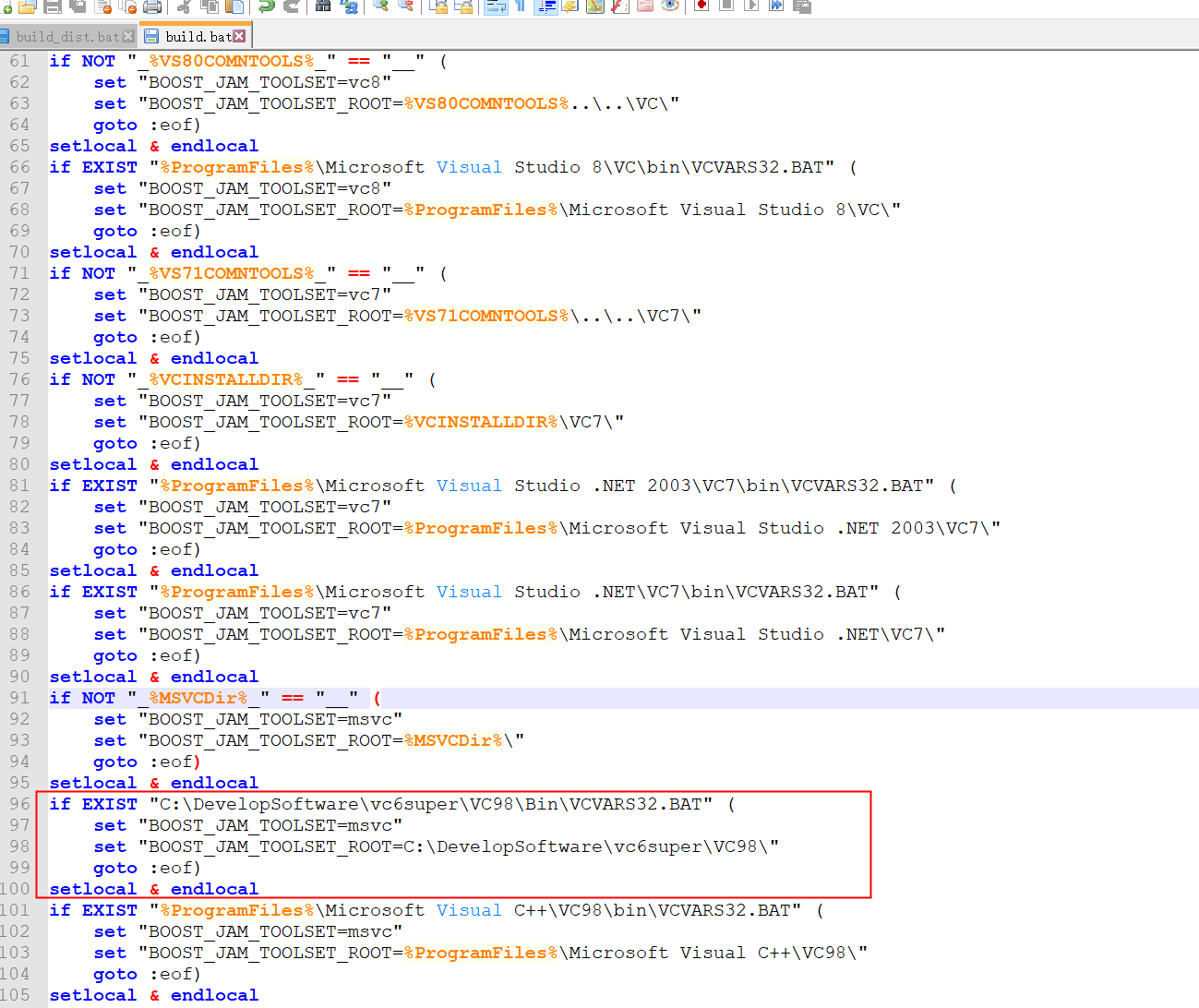Save the currently recorded macro

pyautogui.click(x=802, y=6)
